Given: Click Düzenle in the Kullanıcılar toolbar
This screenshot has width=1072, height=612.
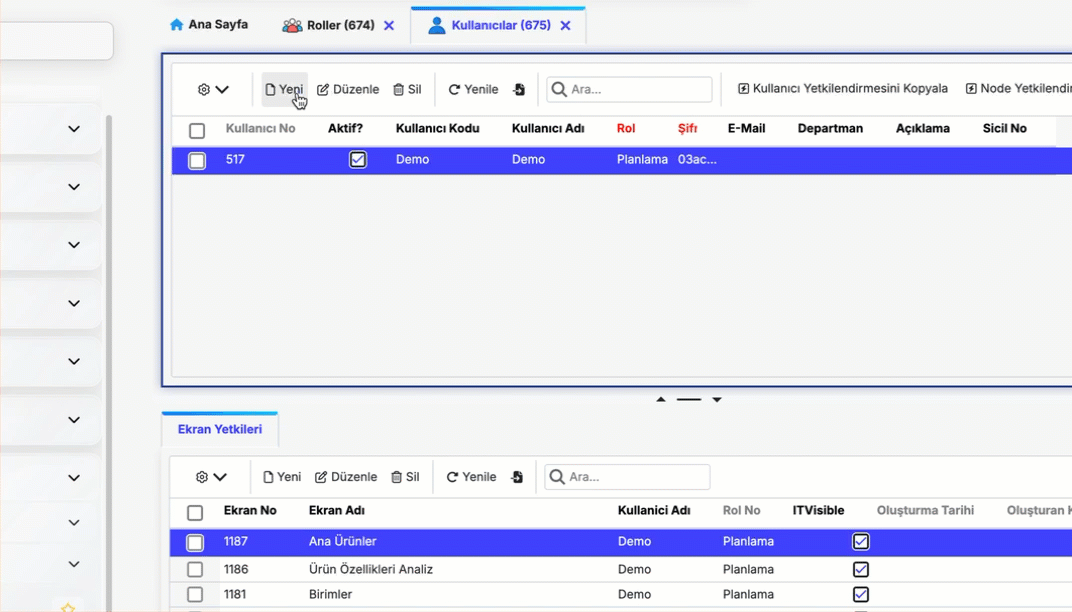Looking at the screenshot, I should (x=348, y=90).
